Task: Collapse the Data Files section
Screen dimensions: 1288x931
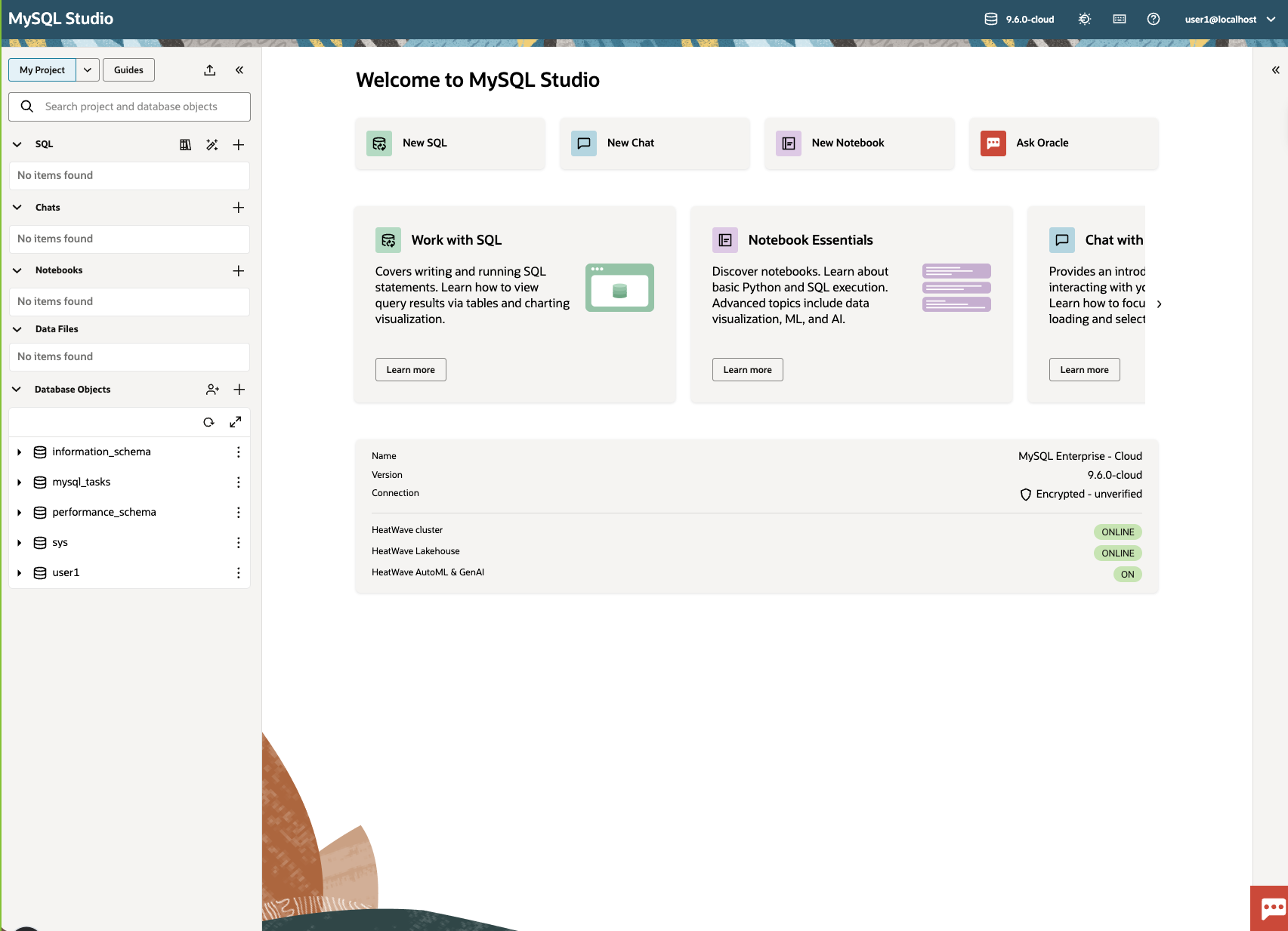Action: pyautogui.click(x=17, y=329)
